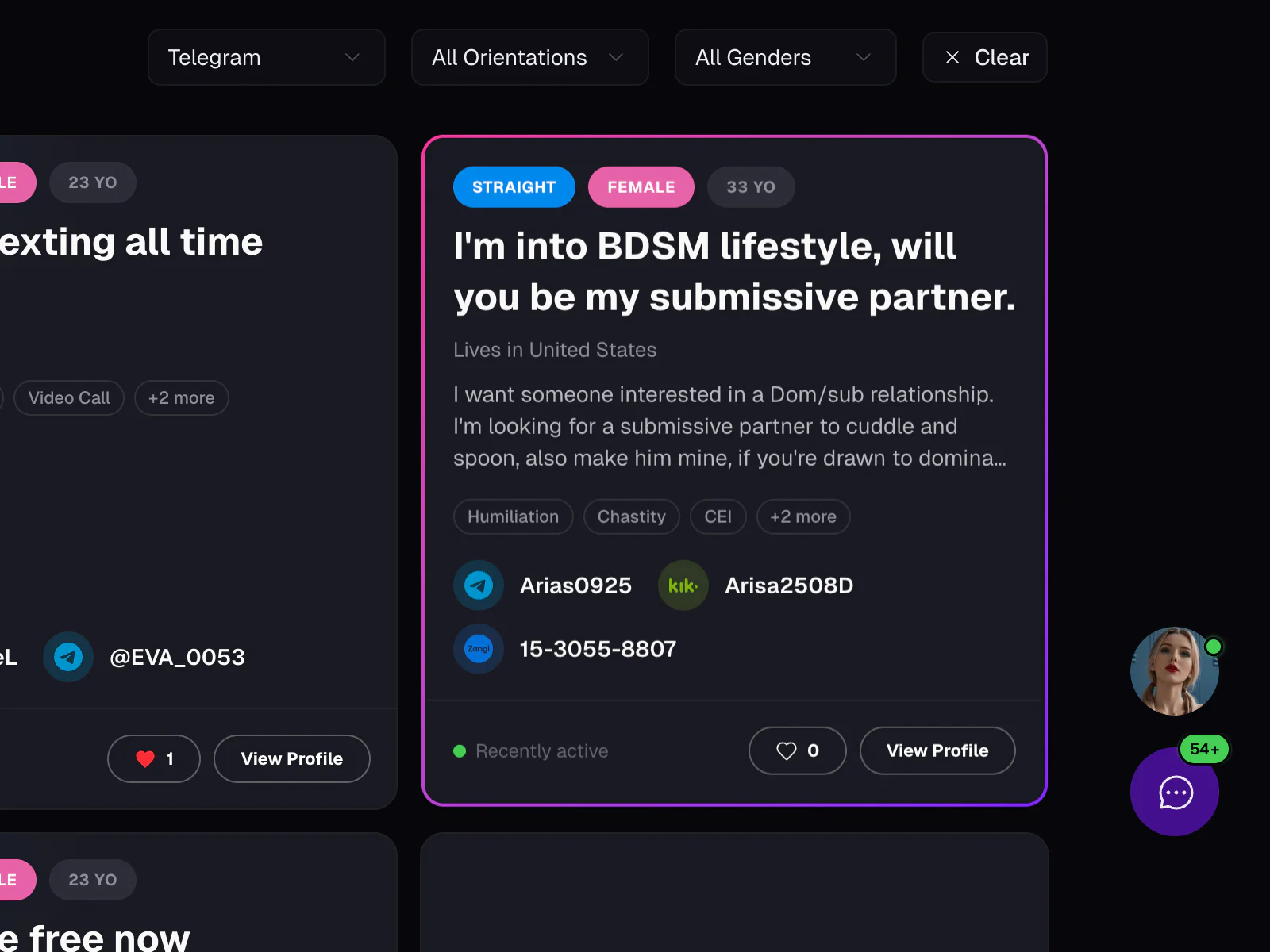The image size is (1270, 952).
Task: Select the Kik icon beside Arisa2508D
Action: coord(683,585)
